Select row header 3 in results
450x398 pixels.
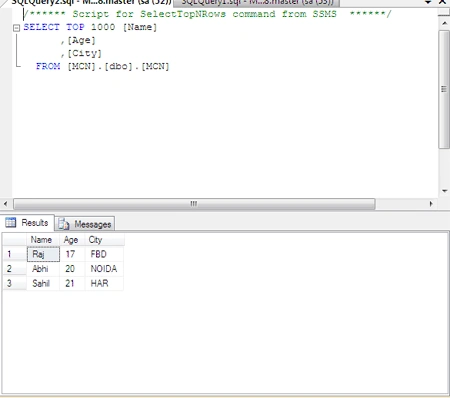point(15,283)
